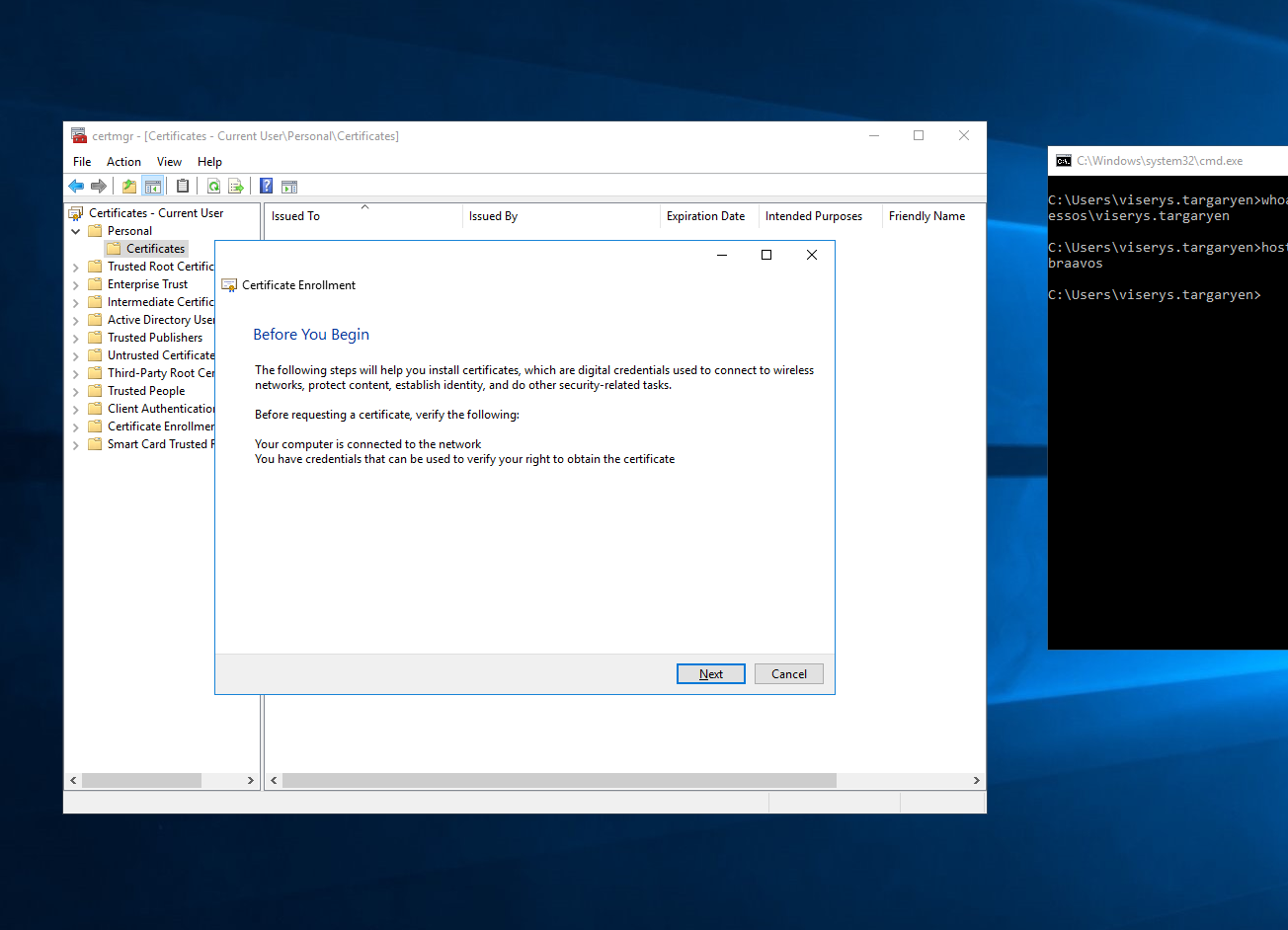Viewport: 1288px width, 930px height.
Task: Click the Export List toolbar icon
Action: 236,186
